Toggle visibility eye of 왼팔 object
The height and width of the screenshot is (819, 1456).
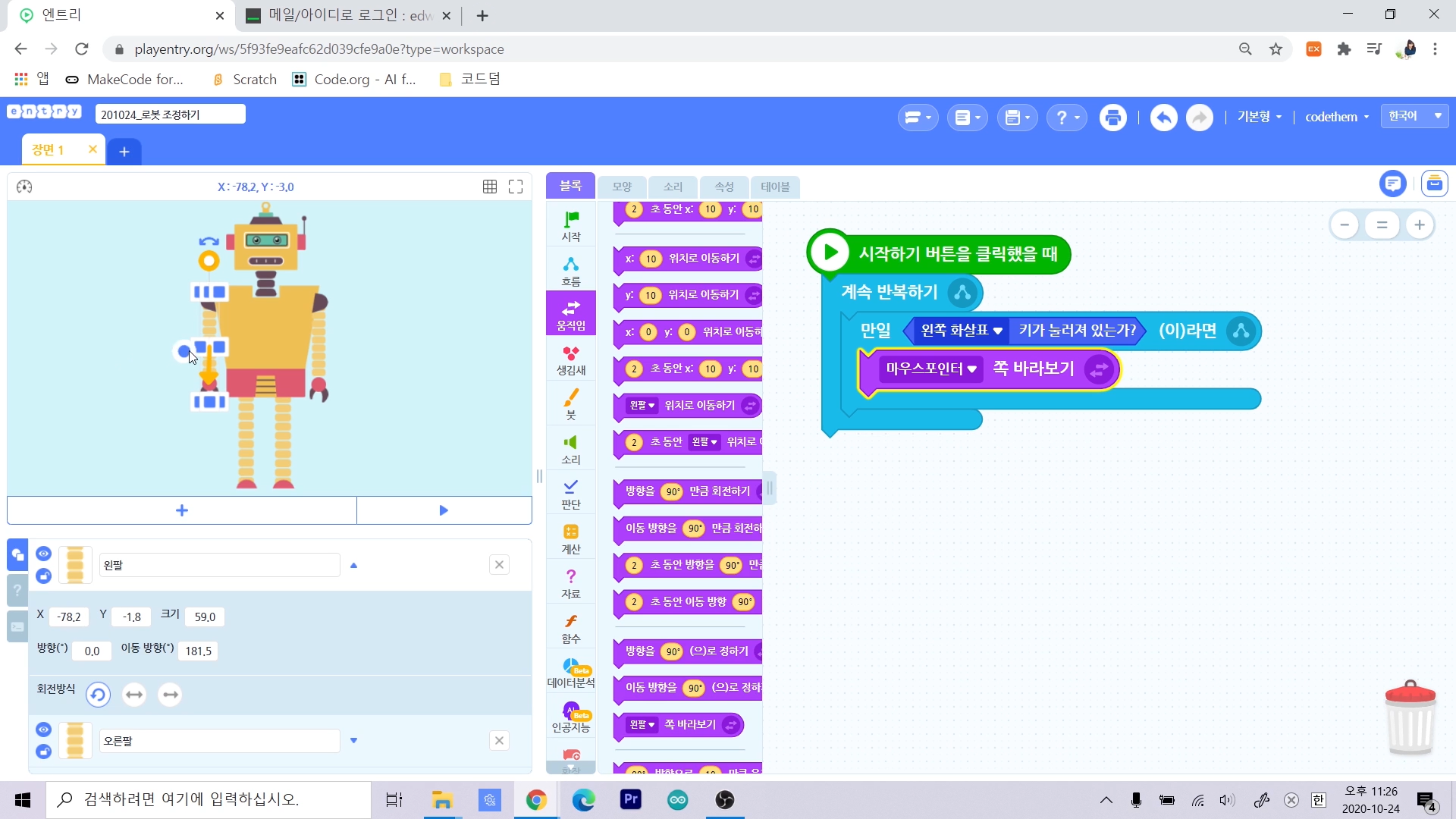click(x=43, y=554)
